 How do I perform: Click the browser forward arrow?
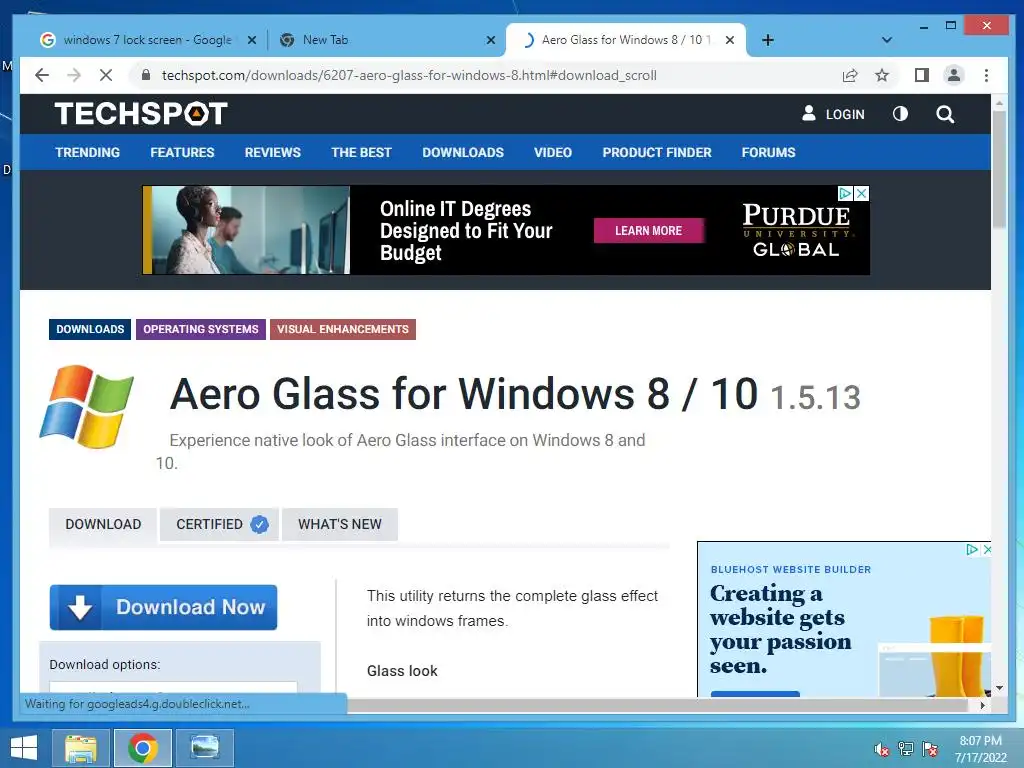(x=74, y=75)
